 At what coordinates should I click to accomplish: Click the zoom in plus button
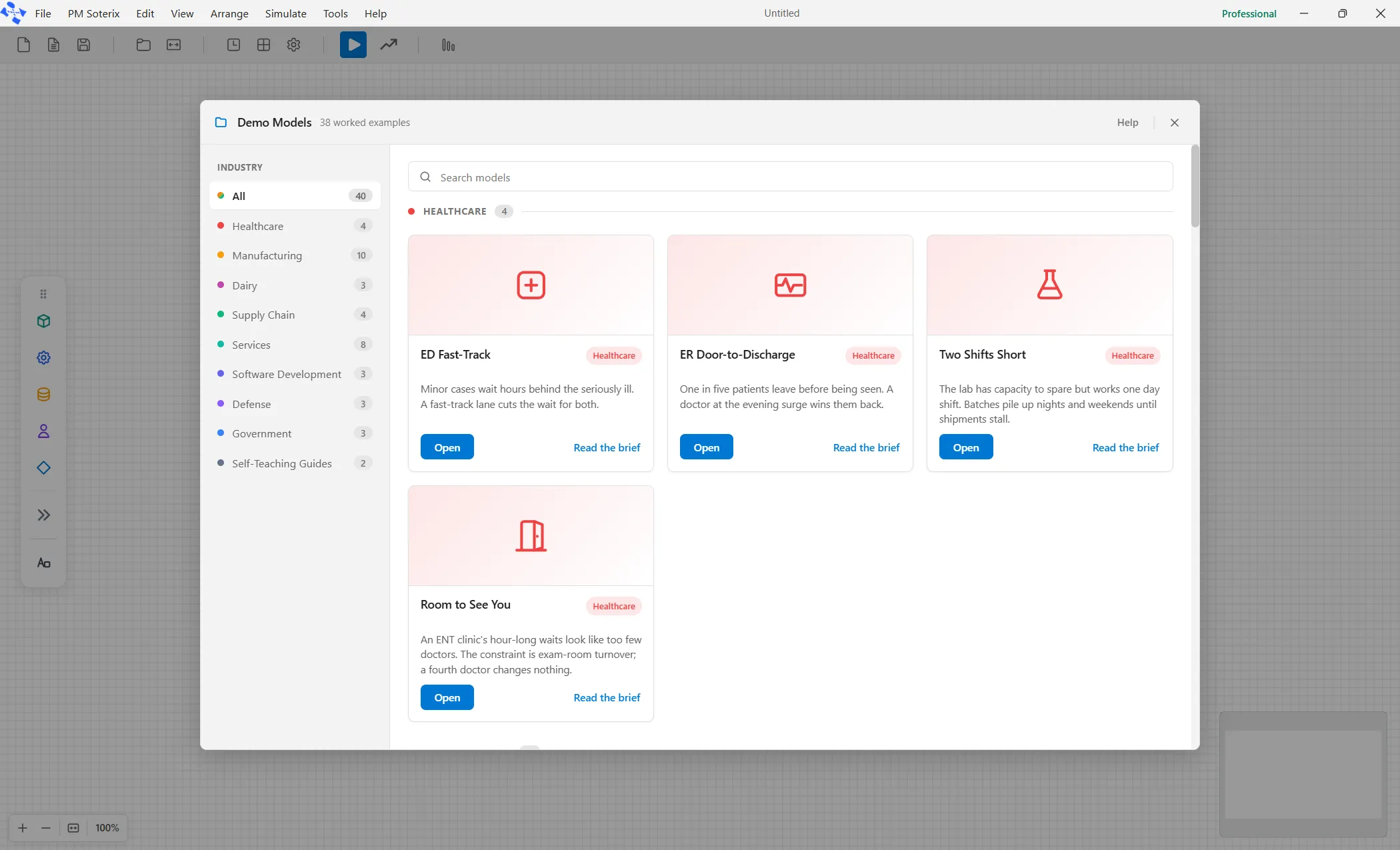[23, 828]
